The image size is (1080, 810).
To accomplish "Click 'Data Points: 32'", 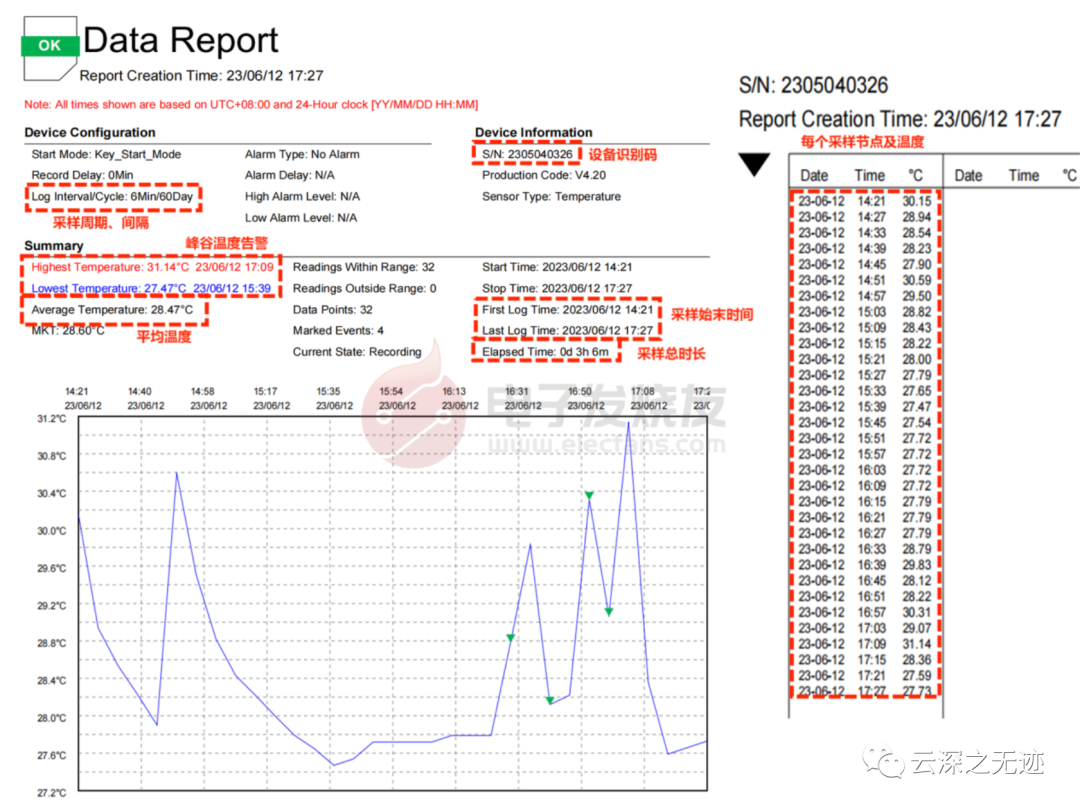I will tap(333, 310).
